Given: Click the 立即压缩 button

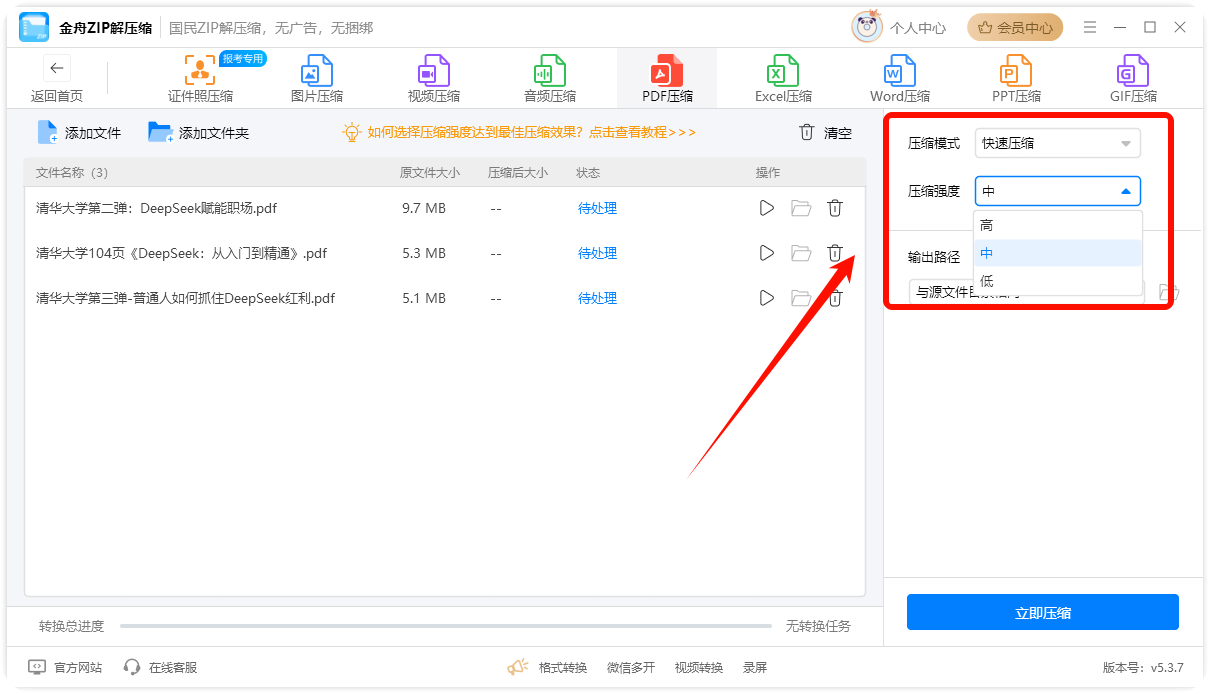Looking at the screenshot, I should (1043, 613).
